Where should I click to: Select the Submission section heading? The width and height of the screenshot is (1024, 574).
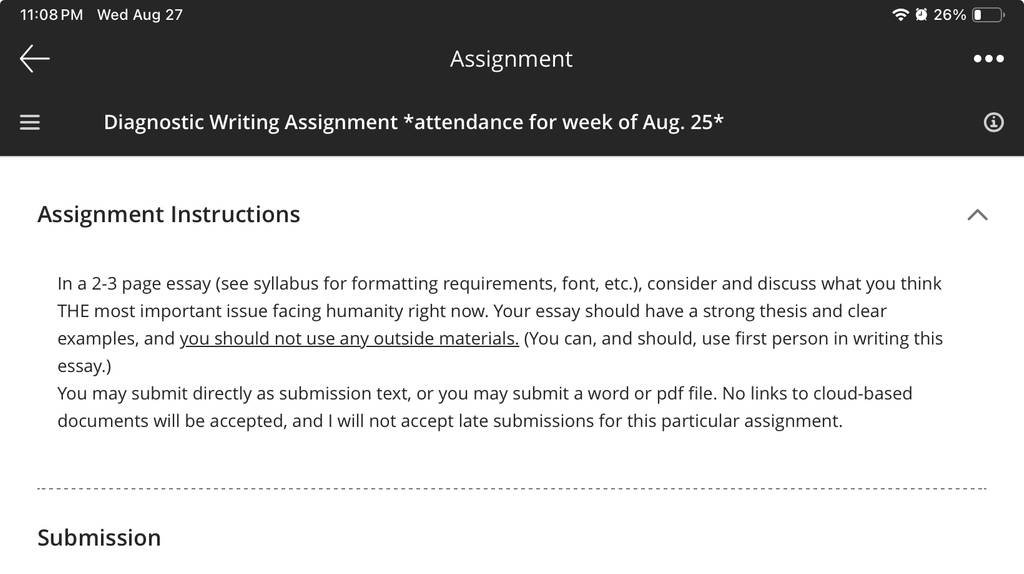(x=99, y=537)
